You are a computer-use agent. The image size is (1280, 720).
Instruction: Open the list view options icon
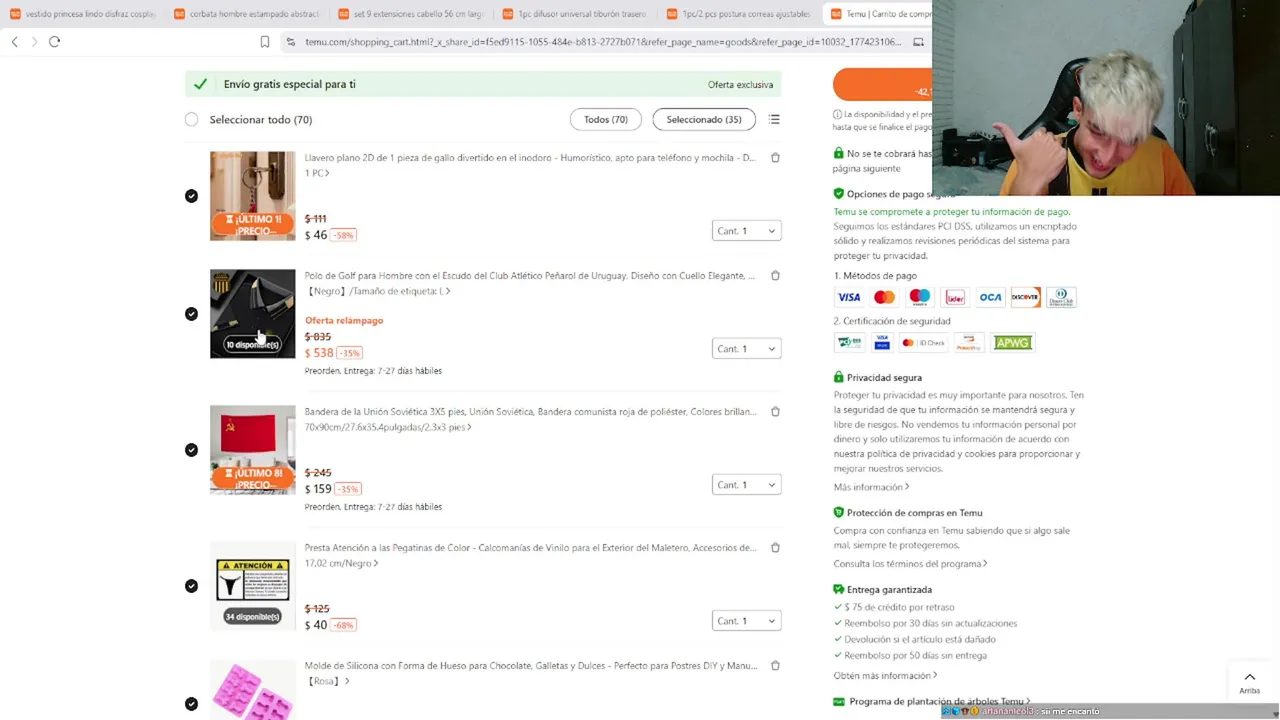pos(774,119)
